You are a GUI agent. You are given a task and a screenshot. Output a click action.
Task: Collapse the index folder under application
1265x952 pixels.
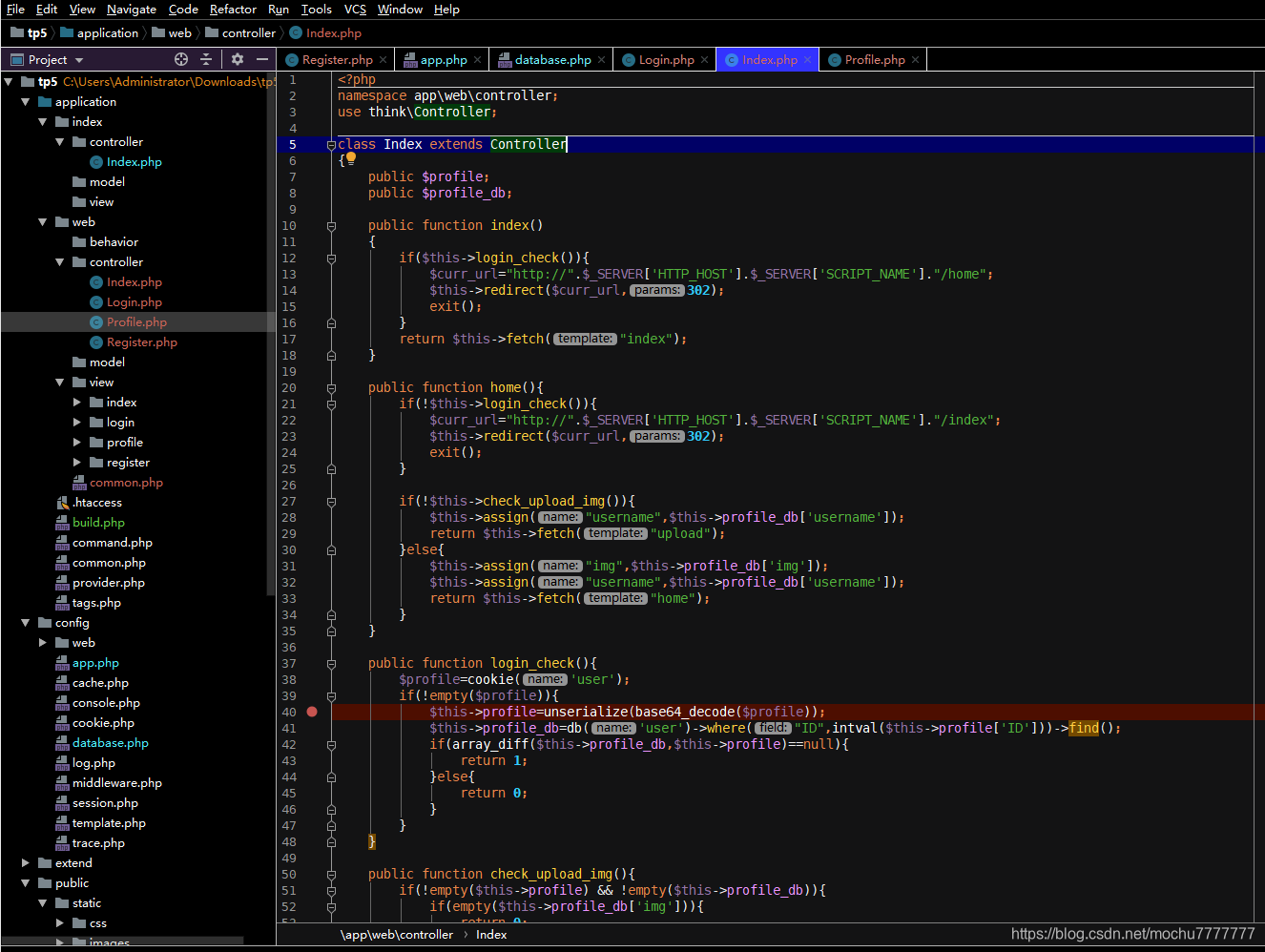(x=43, y=122)
